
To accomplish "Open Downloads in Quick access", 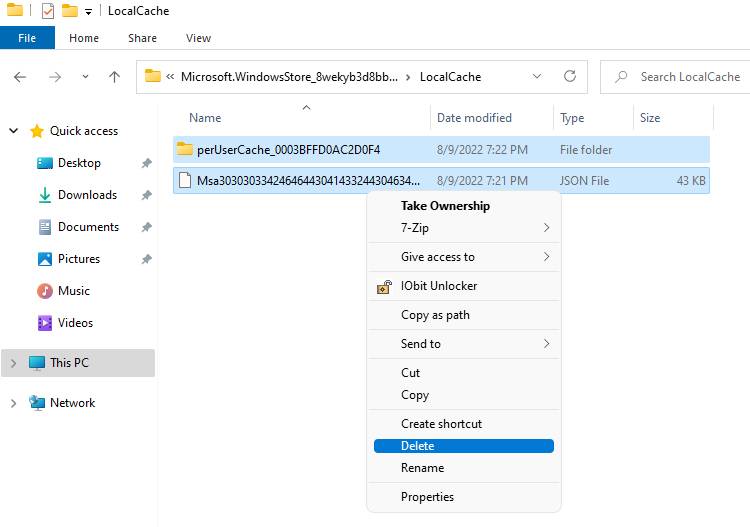I will [87, 195].
